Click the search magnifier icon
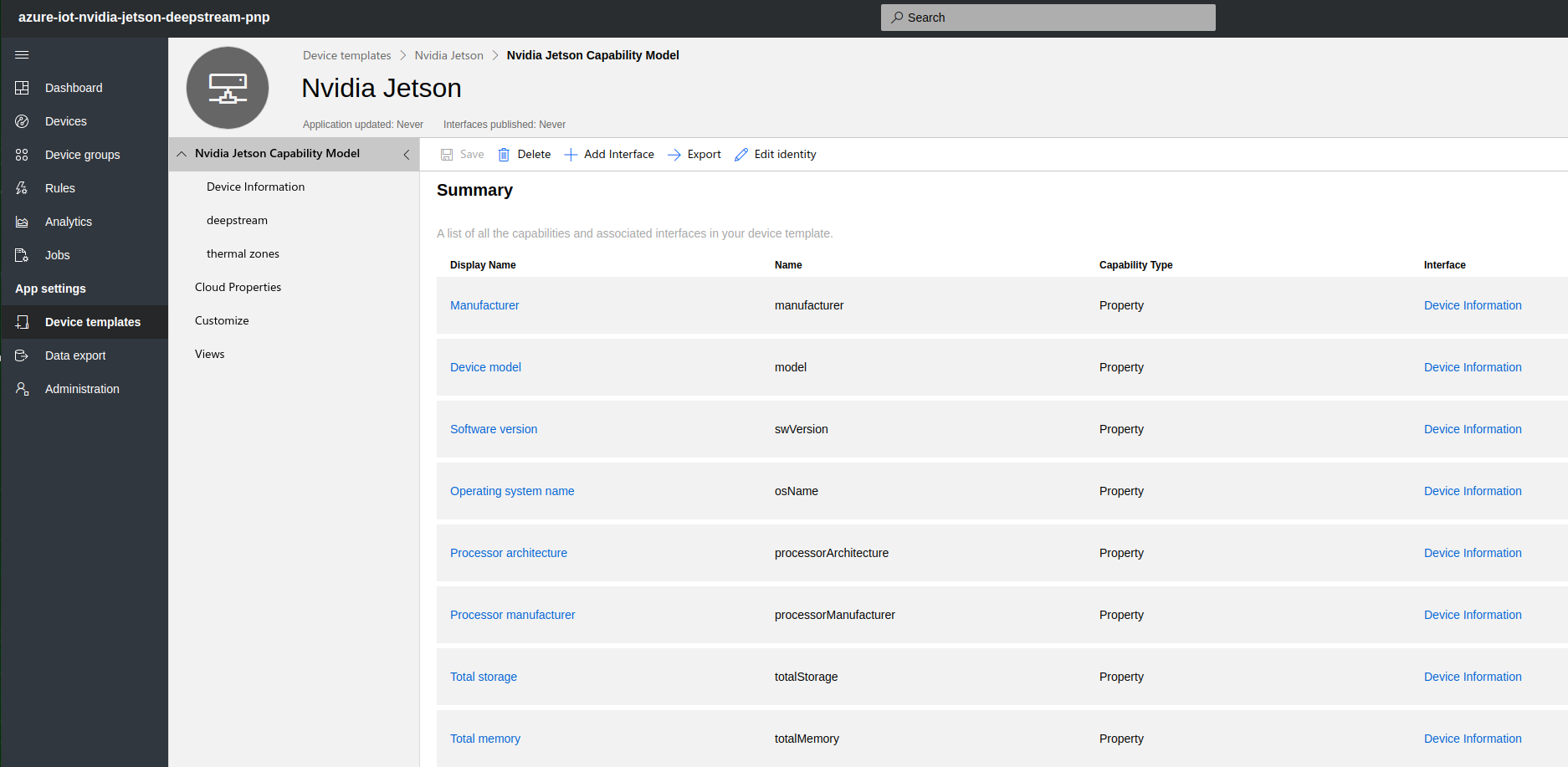The width and height of the screenshot is (1568, 767). pyautogui.click(x=897, y=17)
